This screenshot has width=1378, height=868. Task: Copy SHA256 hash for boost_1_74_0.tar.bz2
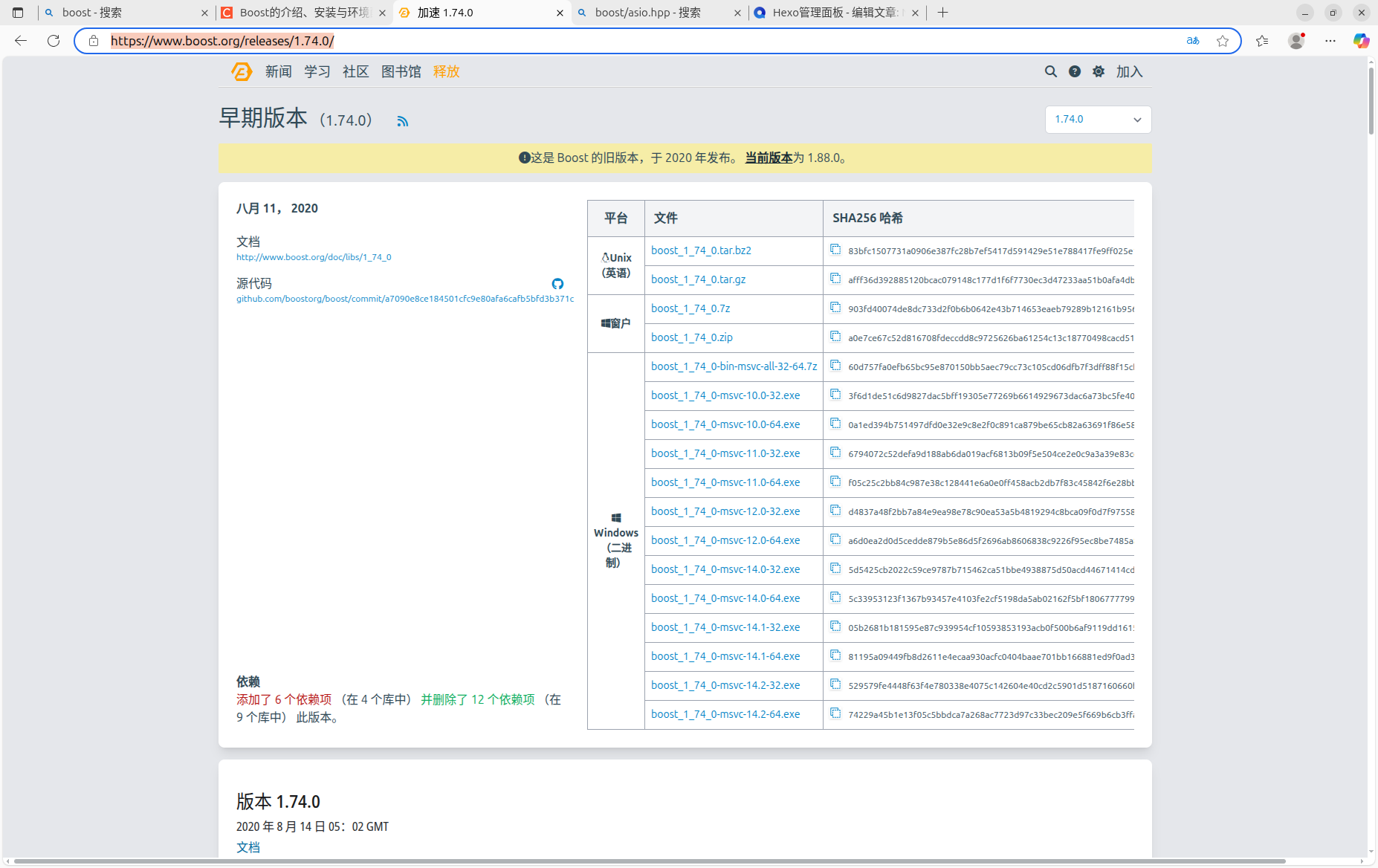(x=835, y=250)
